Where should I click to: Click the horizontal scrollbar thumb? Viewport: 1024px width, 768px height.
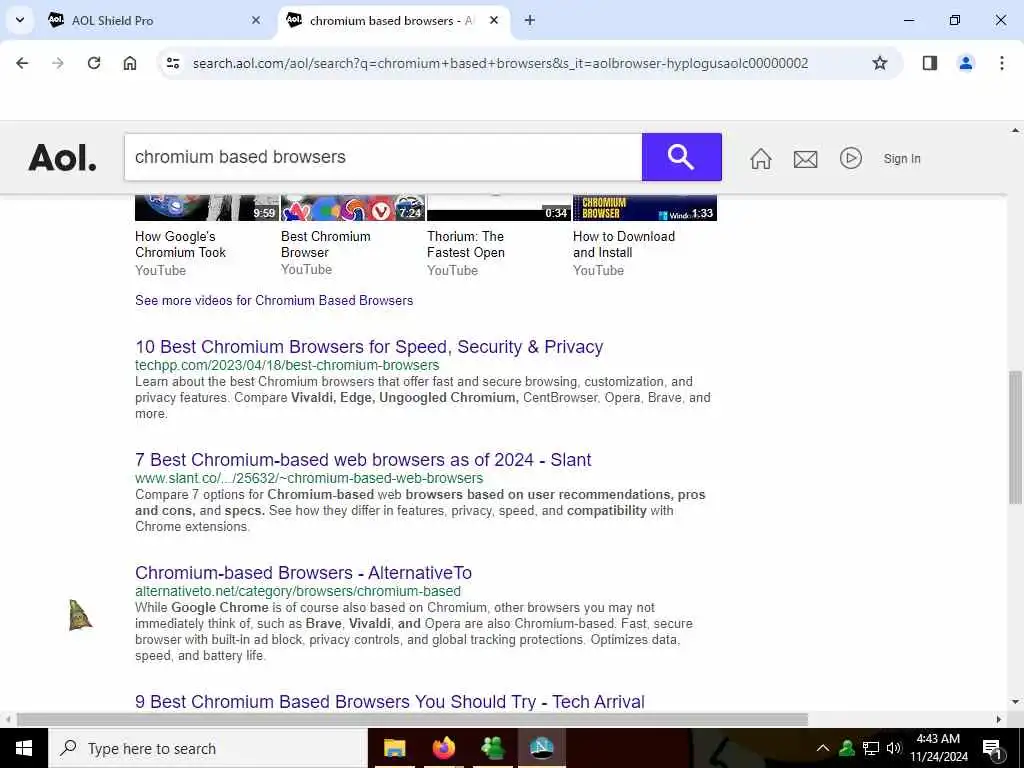click(412, 719)
